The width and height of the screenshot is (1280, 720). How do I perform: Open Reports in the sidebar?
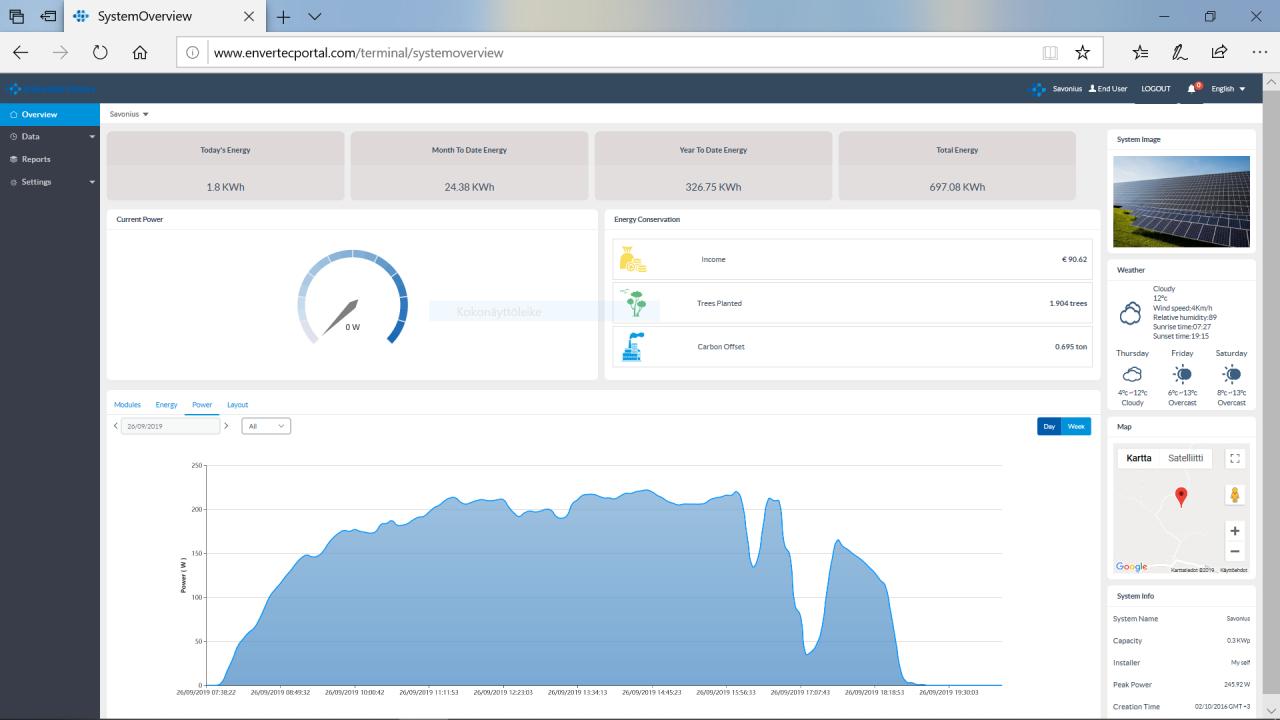point(50,159)
